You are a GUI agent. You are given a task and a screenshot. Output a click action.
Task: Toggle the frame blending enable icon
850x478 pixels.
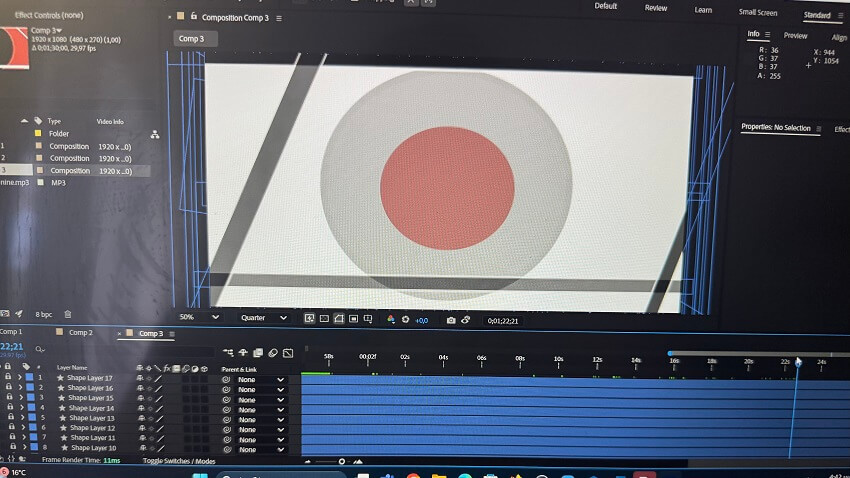[258, 353]
